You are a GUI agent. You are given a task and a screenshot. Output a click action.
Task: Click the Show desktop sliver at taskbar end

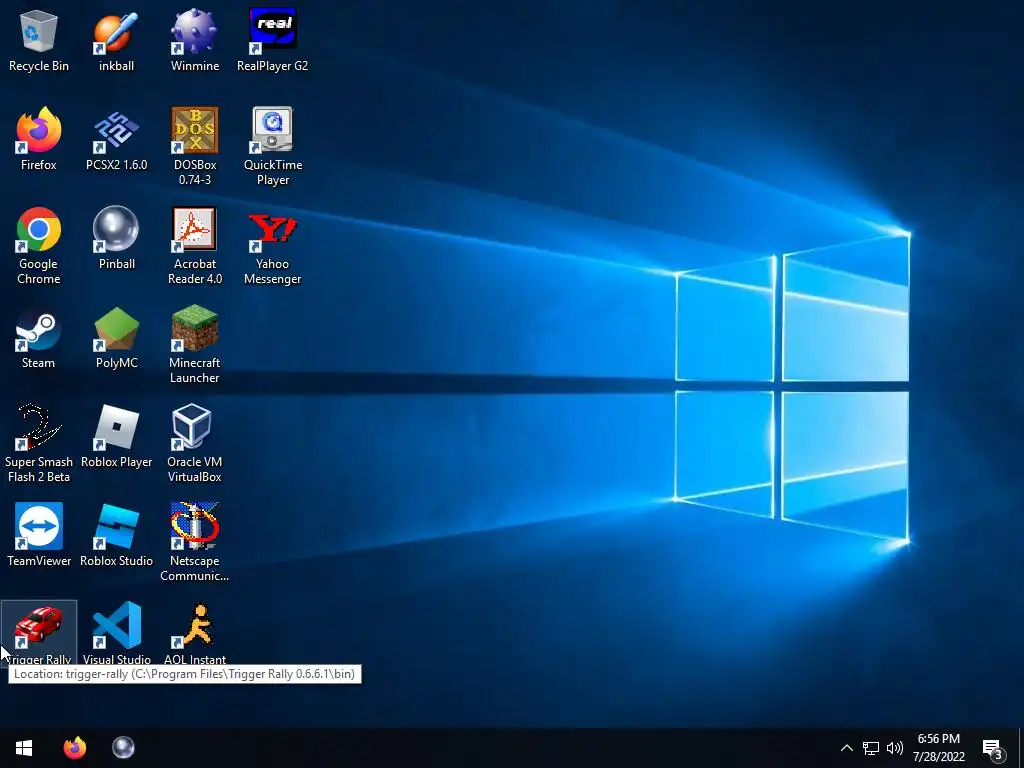tap(1021, 748)
